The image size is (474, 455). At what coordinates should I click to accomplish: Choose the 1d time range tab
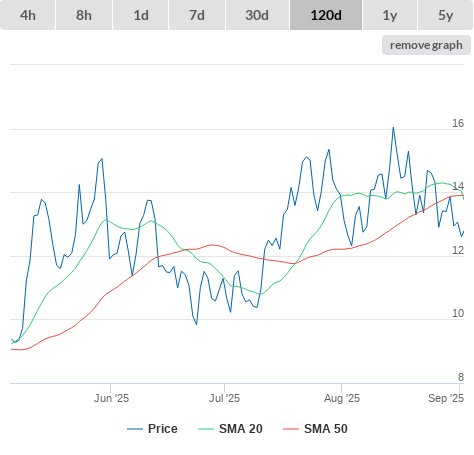[141, 15]
